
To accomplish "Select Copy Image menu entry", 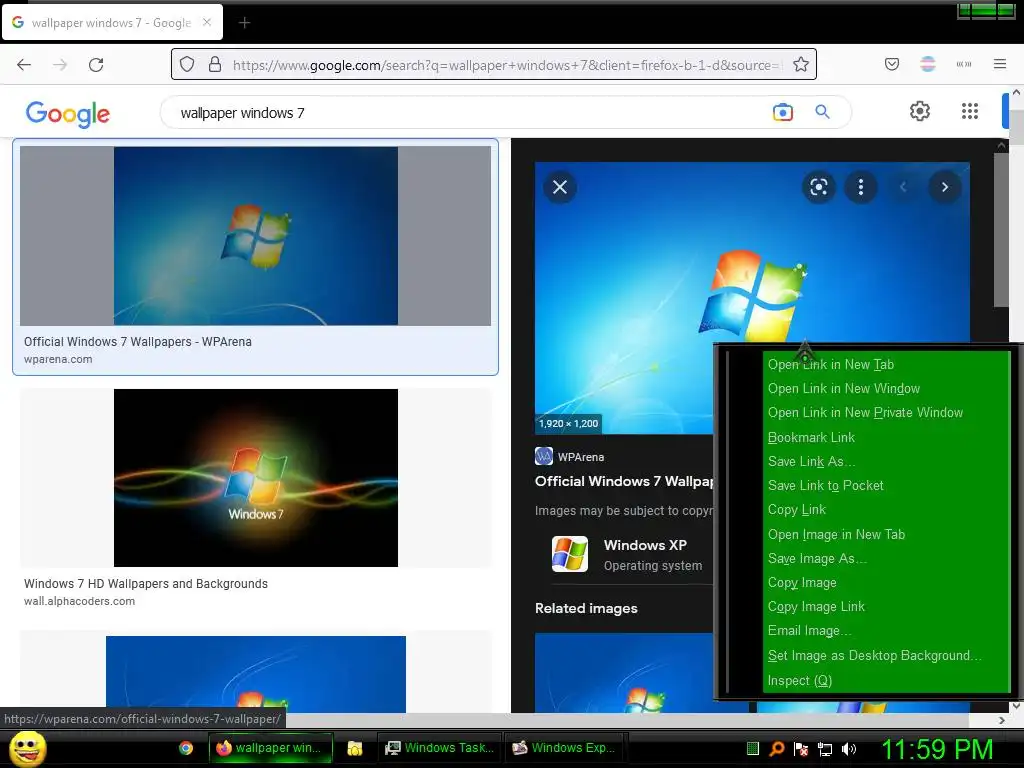I will point(886,583).
